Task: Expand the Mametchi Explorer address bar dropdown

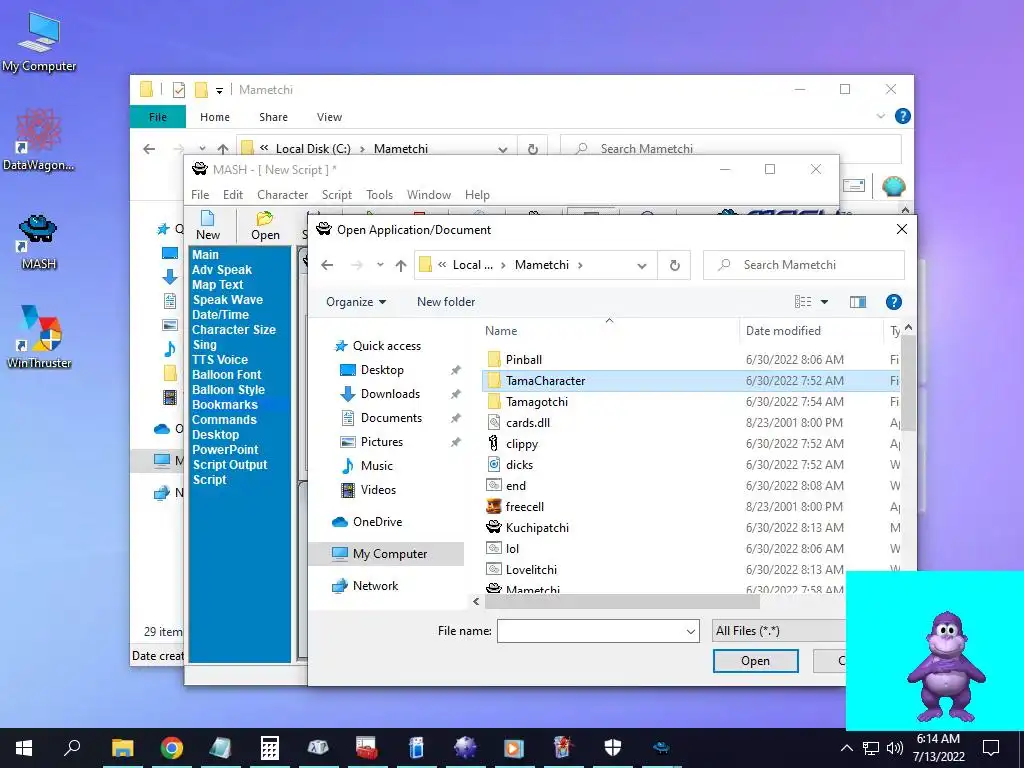Action: click(503, 149)
